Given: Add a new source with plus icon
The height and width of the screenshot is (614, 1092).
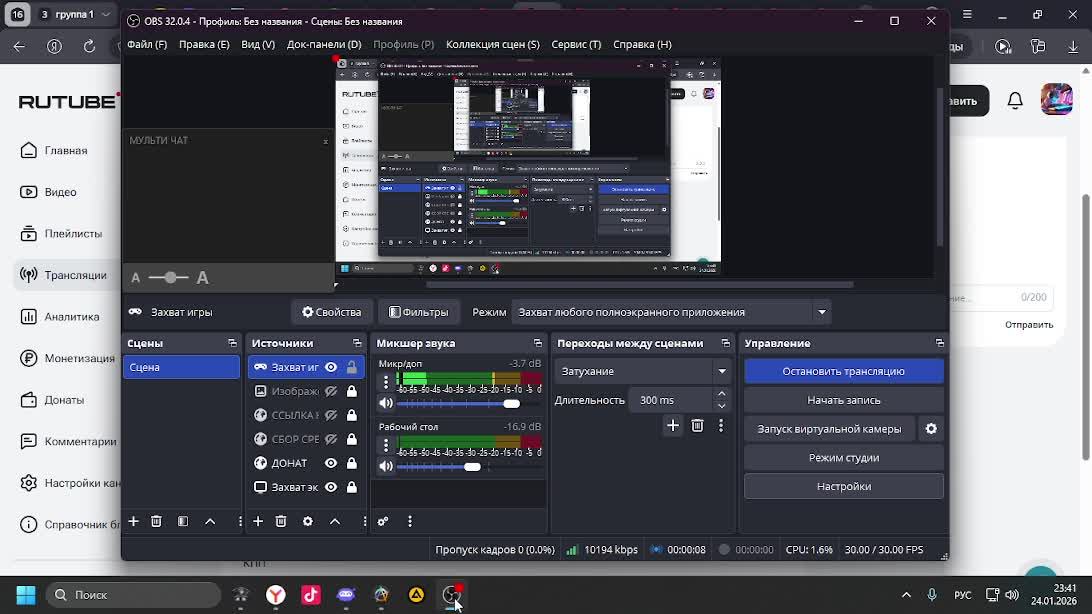Looking at the screenshot, I should click(258, 521).
